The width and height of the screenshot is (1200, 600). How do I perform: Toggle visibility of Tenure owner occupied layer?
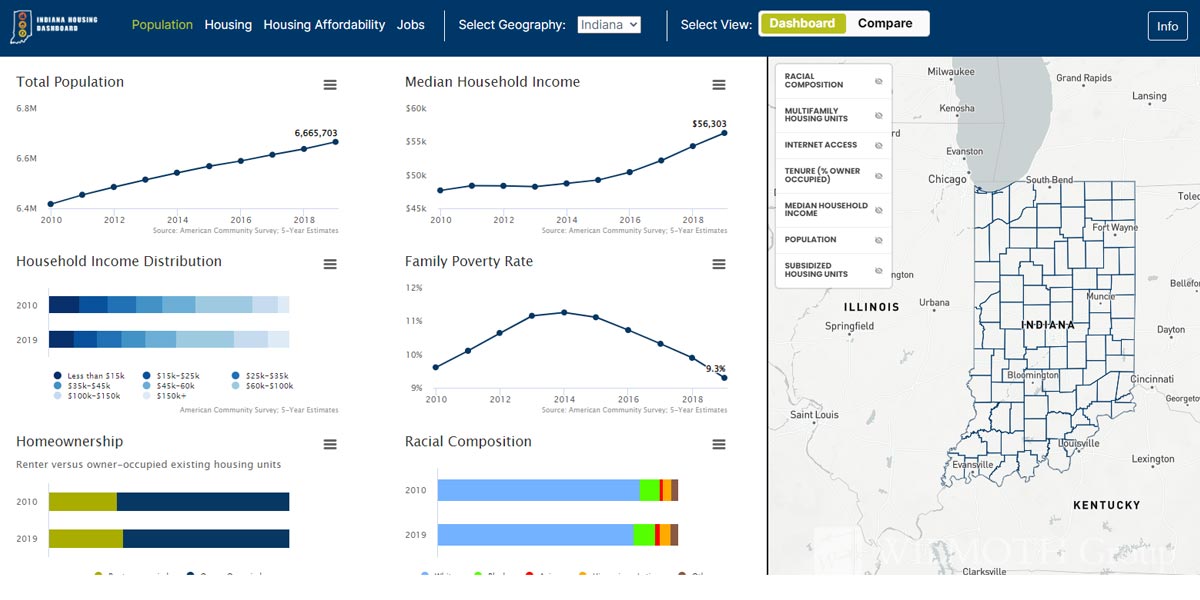point(879,175)
